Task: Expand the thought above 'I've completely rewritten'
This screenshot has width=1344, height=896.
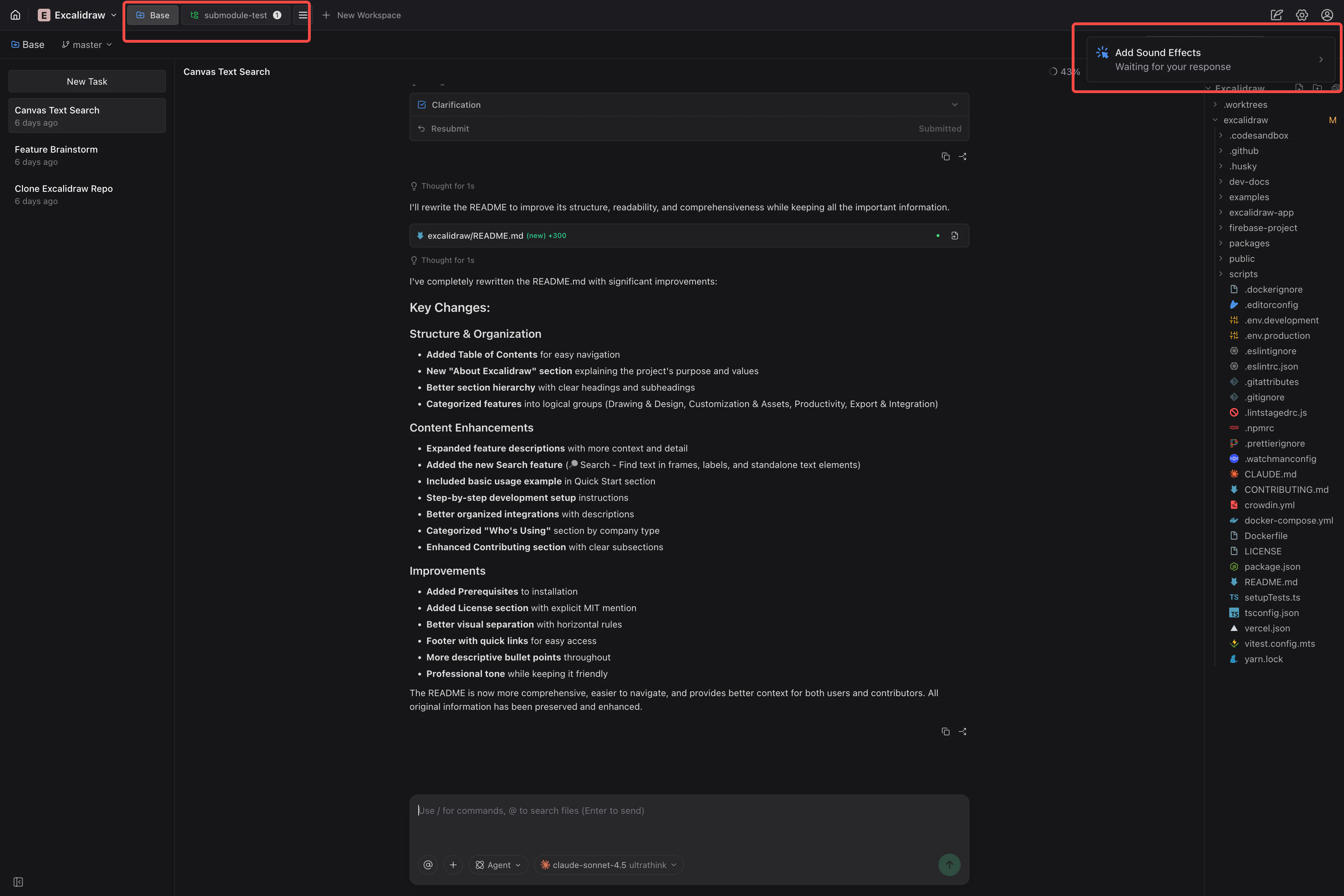Action: click(442, 260)
